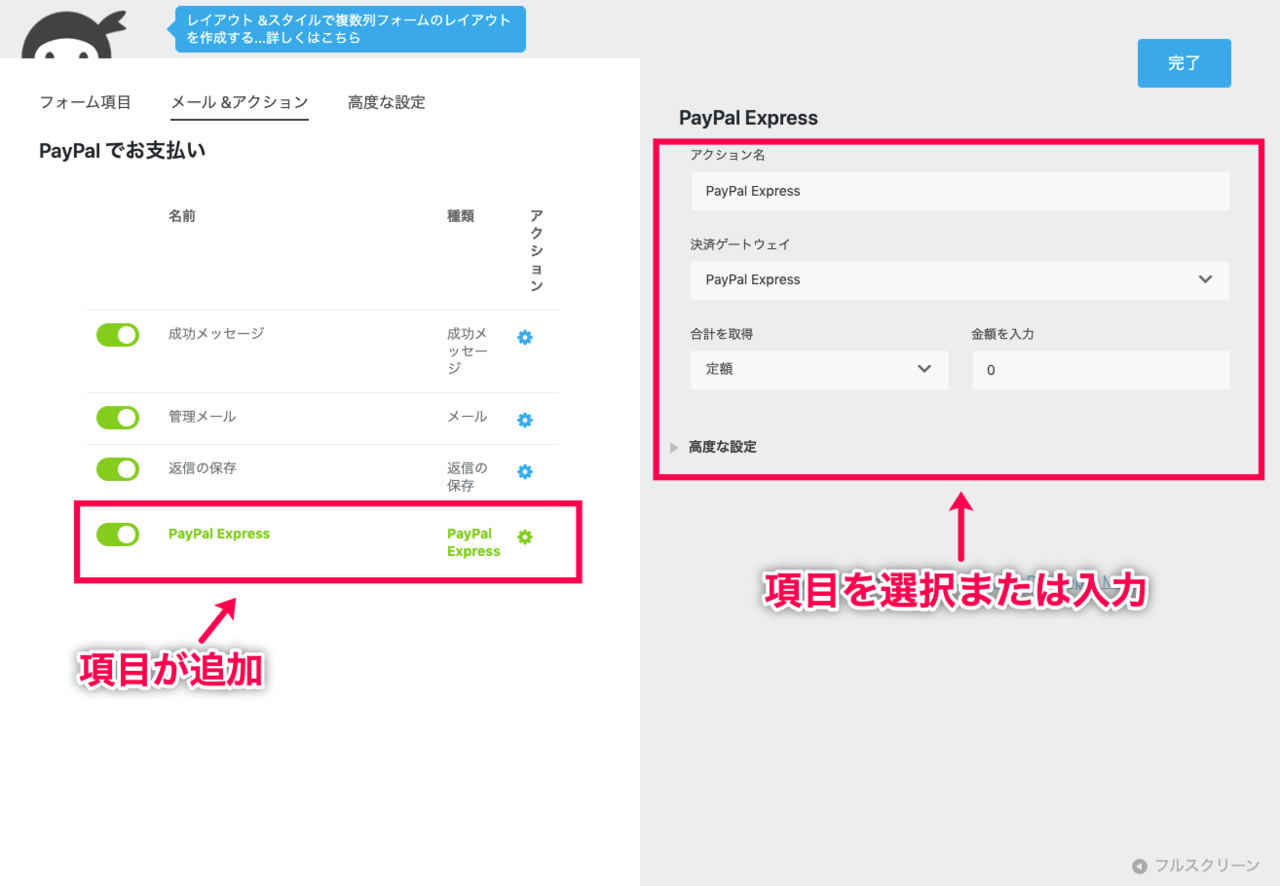The width and height of the screenshot is (1280, 886).
Task: Open the 合計を取得 dropdown showing 定額
Action: (x=820, y=369)
